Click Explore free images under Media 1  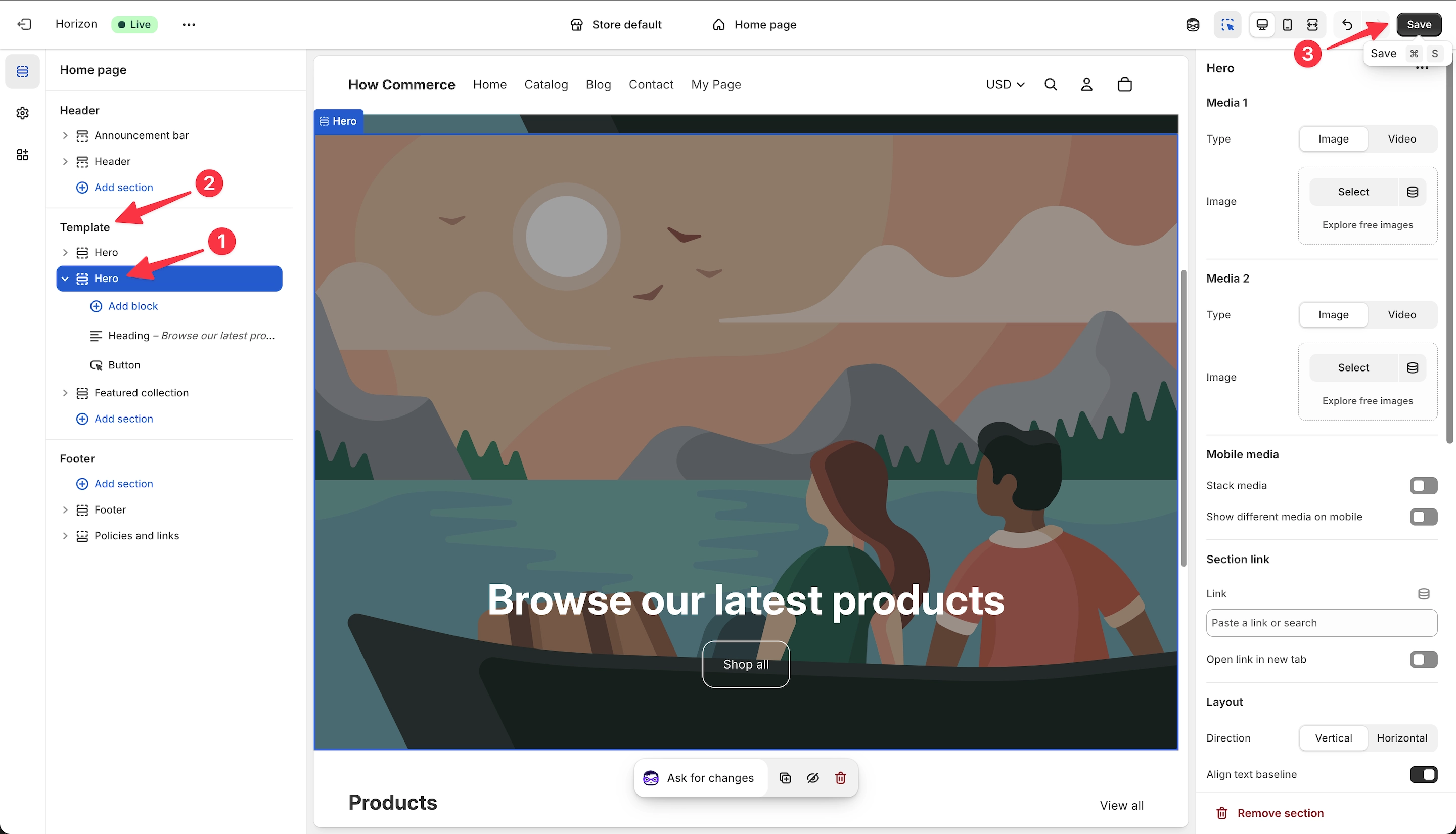coord(1367,225)
